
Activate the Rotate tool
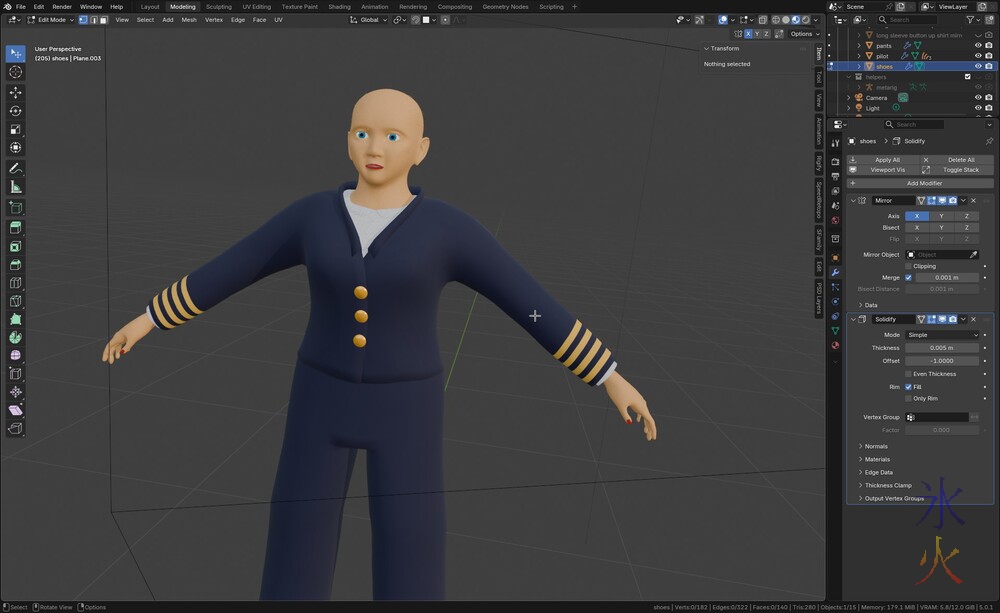pyautogui.click(x=16, y=111)
